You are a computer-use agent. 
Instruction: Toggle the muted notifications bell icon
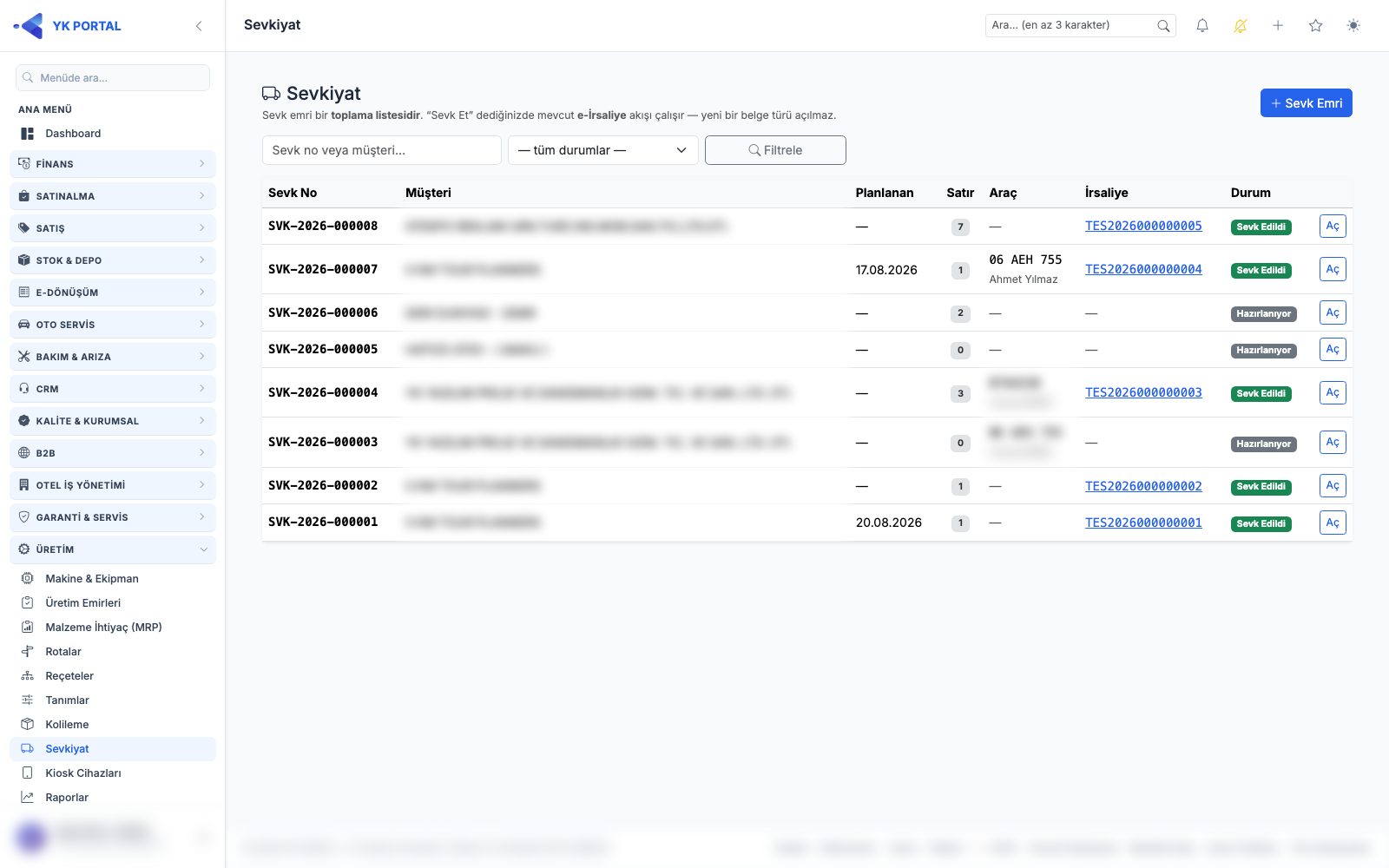[1241, 26]
